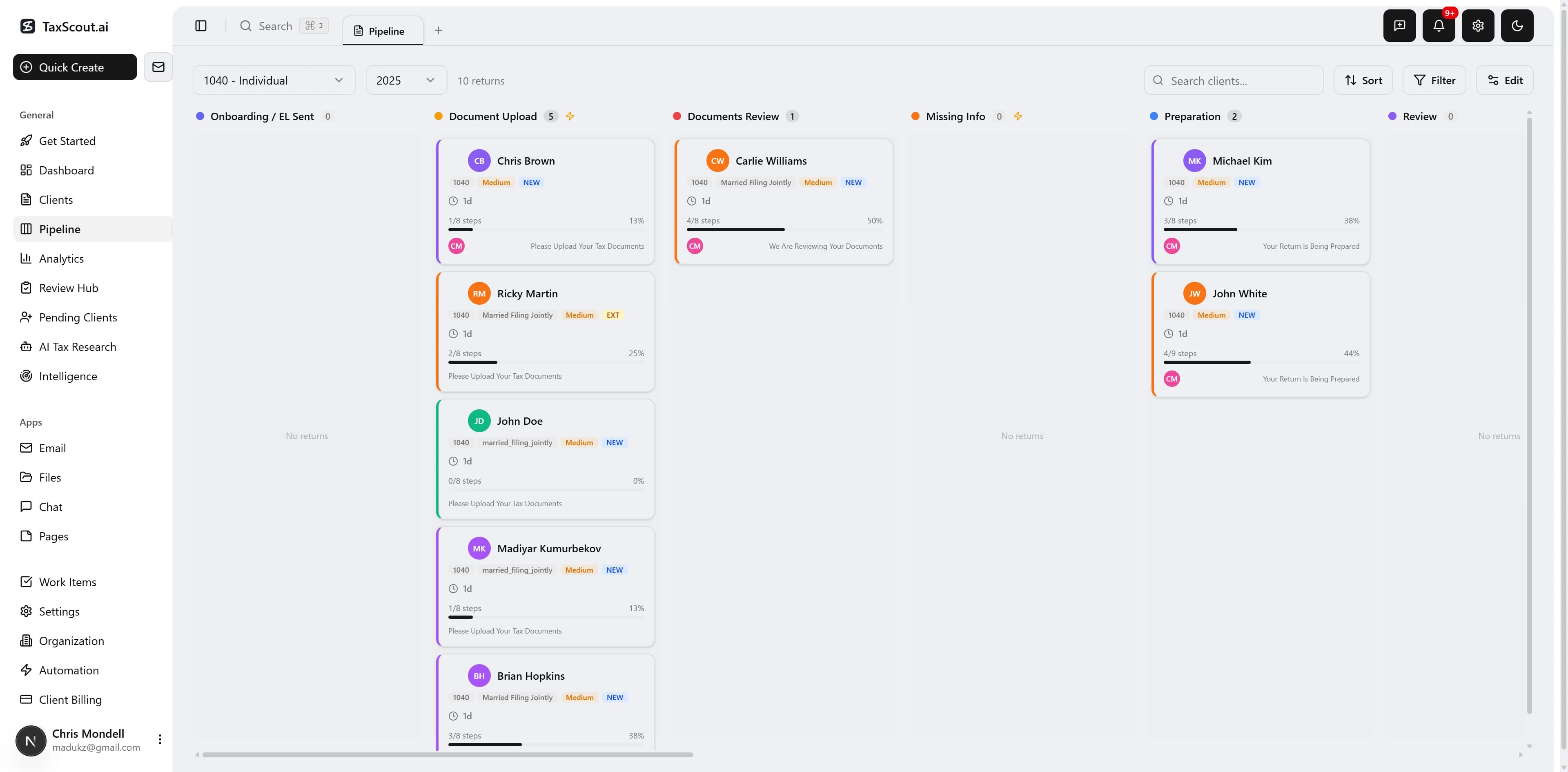Click Carlie Williams' 50% progress bar
1568x772 pixels.
pos(784,230)
